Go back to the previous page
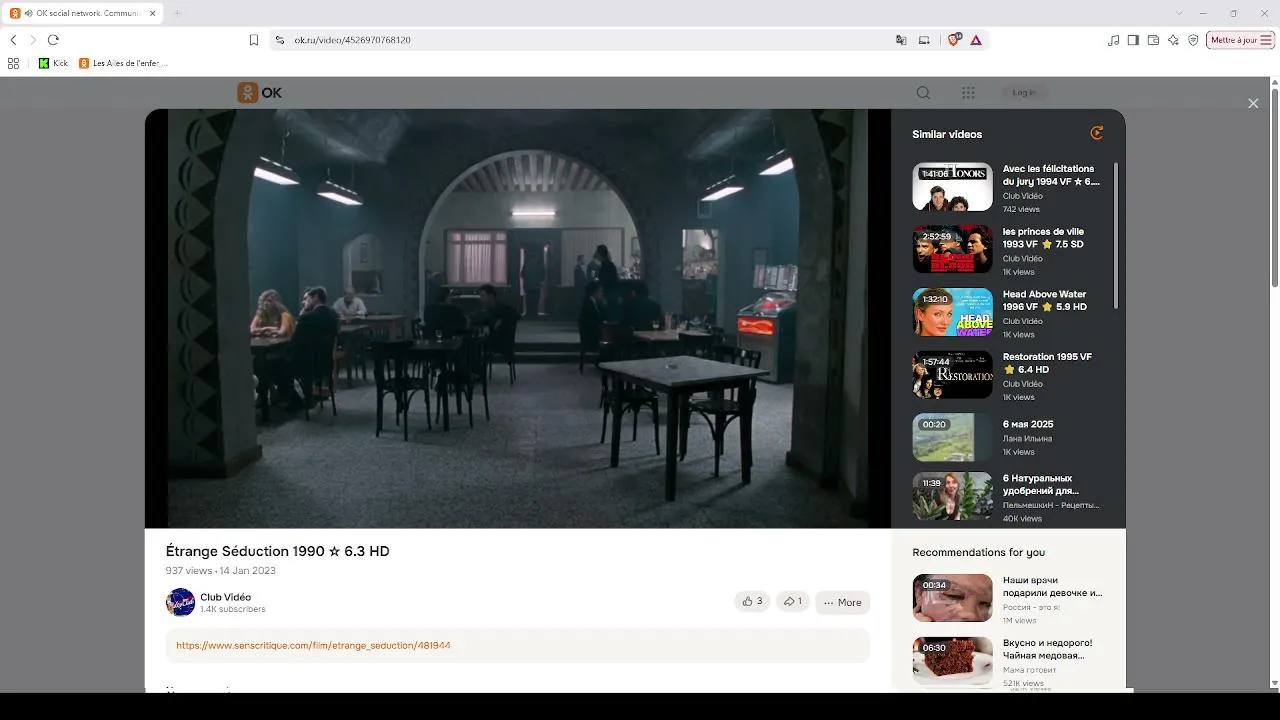This screenshot has width=1280, height=720. 13,40
